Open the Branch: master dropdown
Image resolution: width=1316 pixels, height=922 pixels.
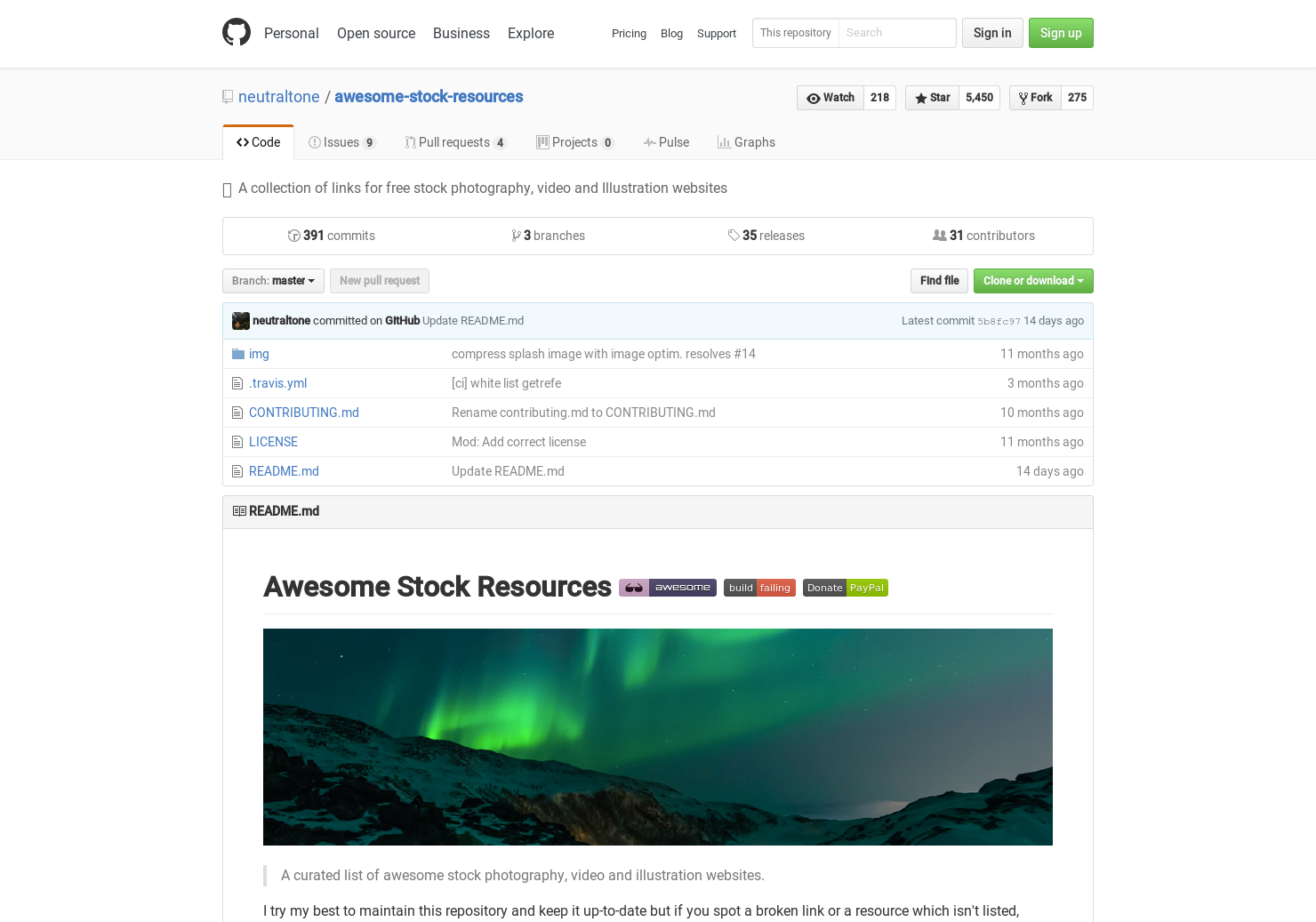[x=273, y=280]
